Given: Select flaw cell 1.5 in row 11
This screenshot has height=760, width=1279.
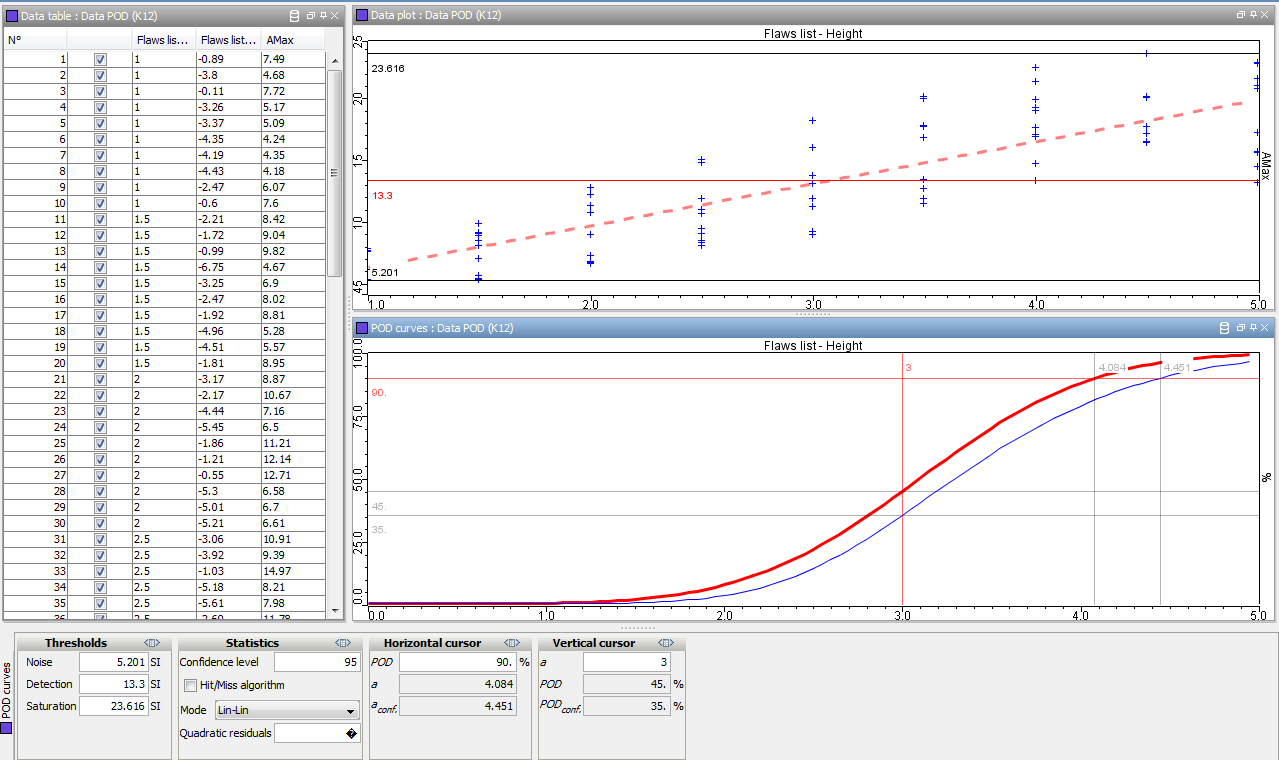Looking at the screenshot, I should [163, 219].
